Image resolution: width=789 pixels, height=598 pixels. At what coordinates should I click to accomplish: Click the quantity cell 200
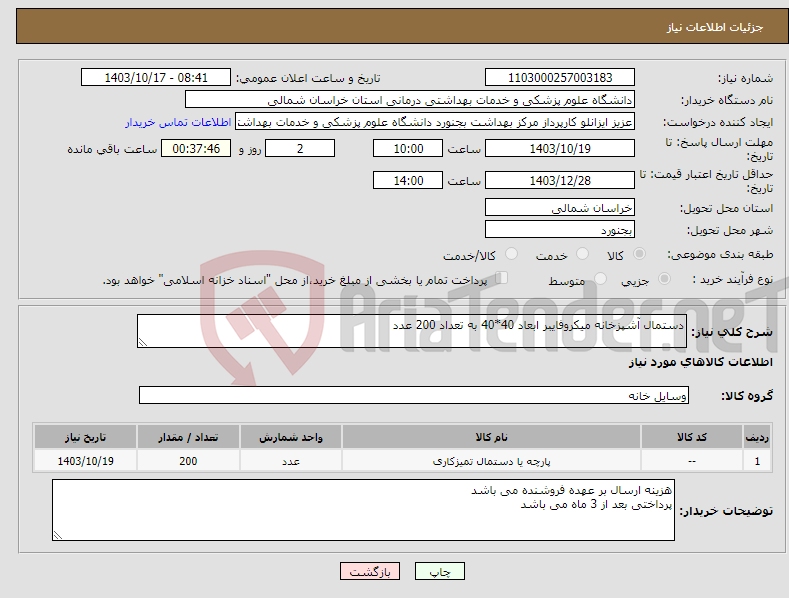[x=188, y=461]
